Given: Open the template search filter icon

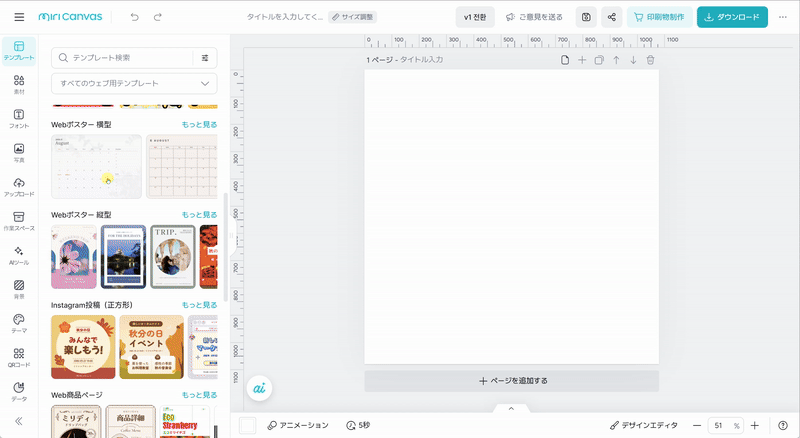Looking at the screenshot, I should coord(205,58).
